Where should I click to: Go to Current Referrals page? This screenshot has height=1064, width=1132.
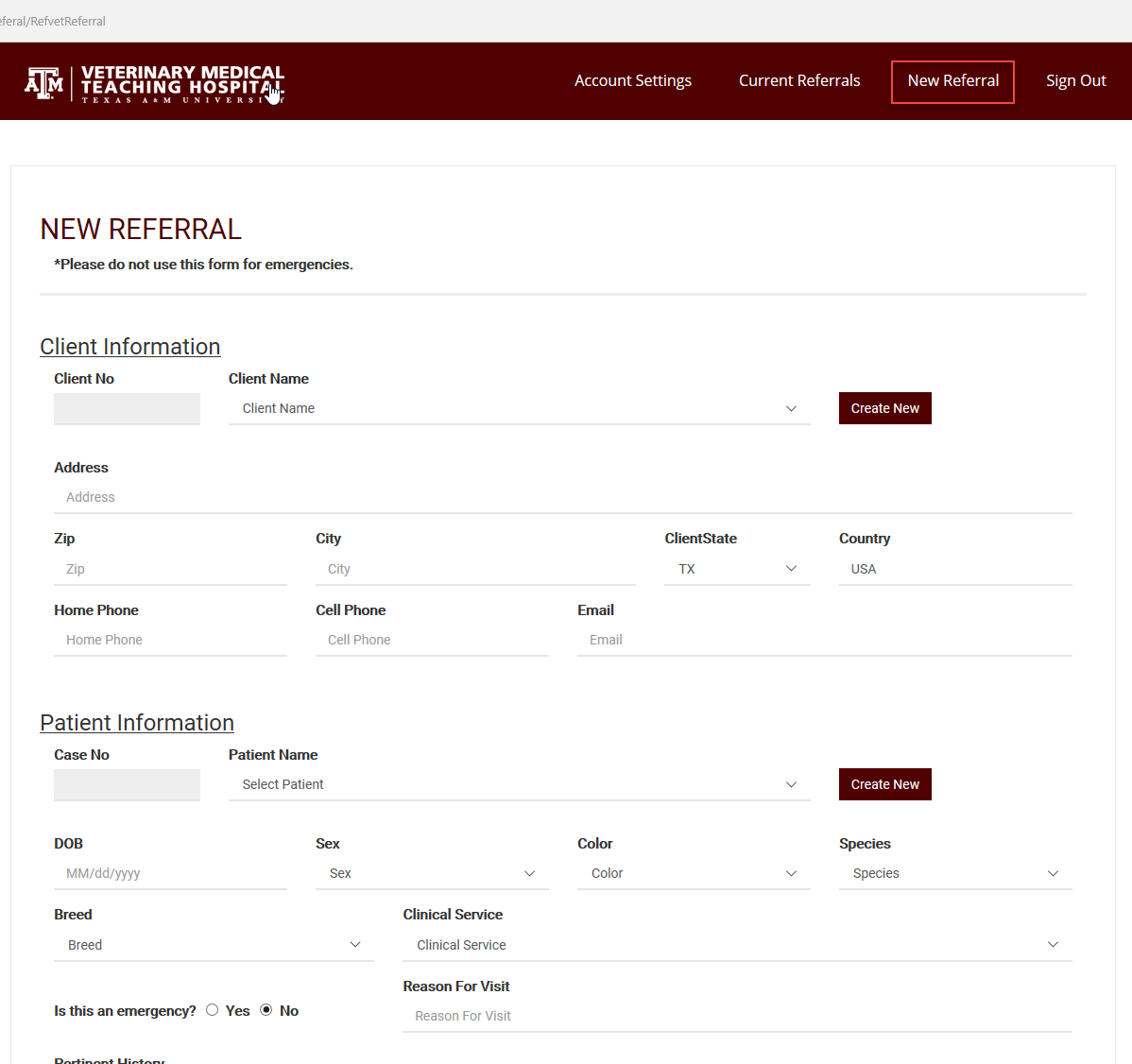pos(799,81)
